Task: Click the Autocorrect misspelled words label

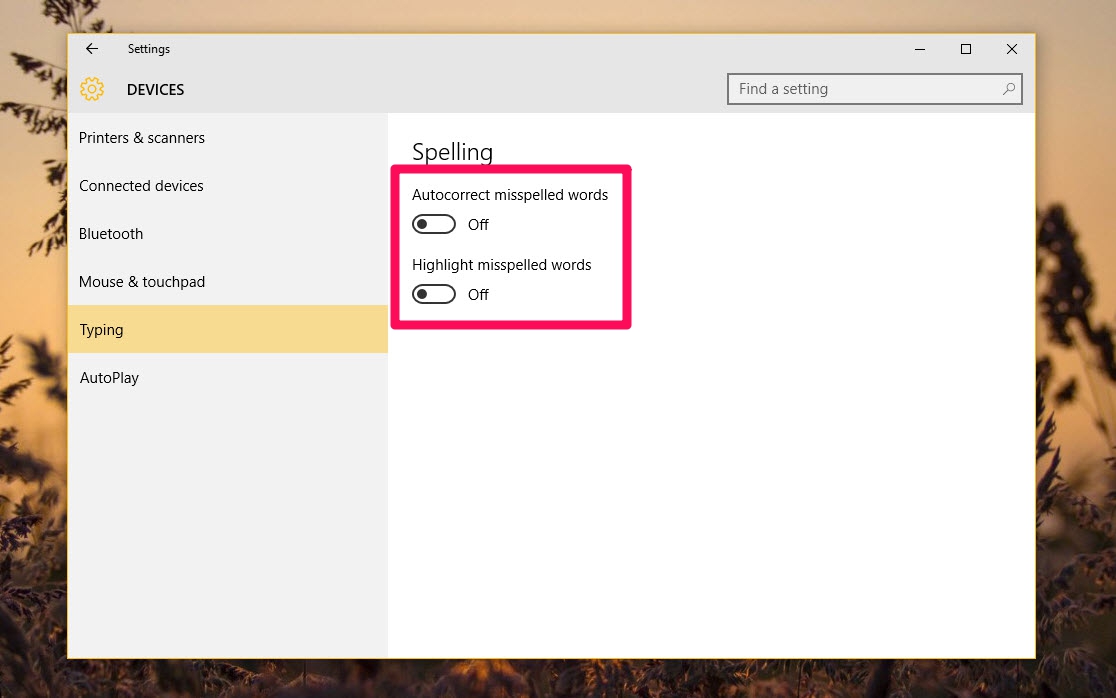Action: pyautogui.click(x=510, y=195)
